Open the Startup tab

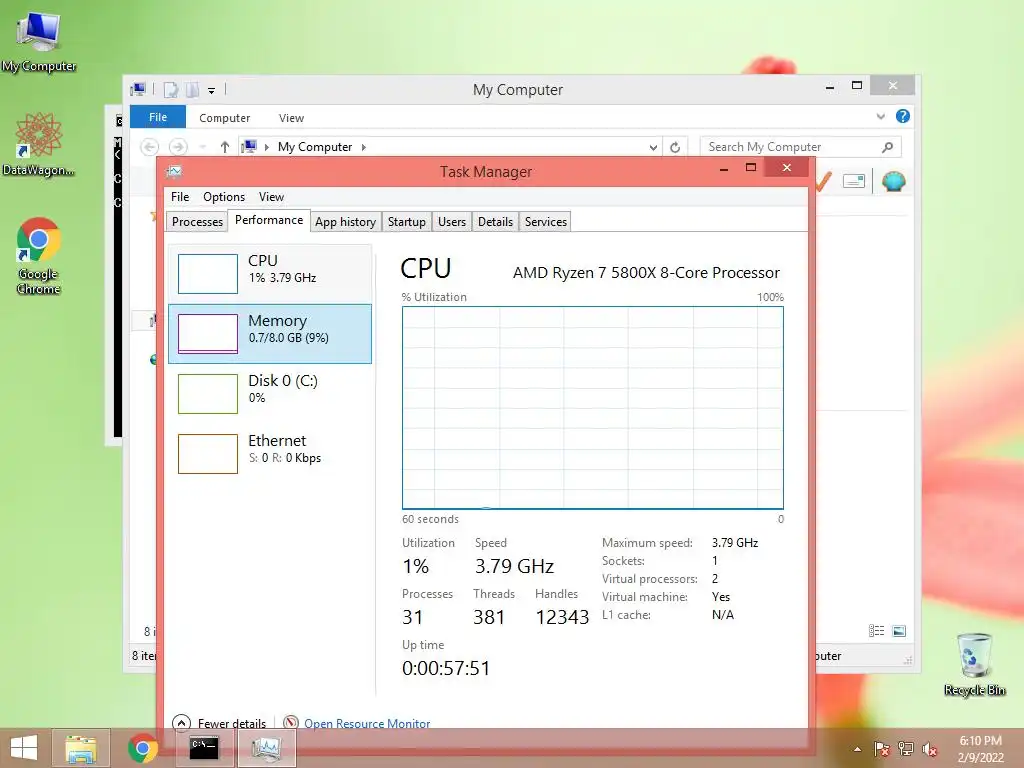(x=406, y=221)
